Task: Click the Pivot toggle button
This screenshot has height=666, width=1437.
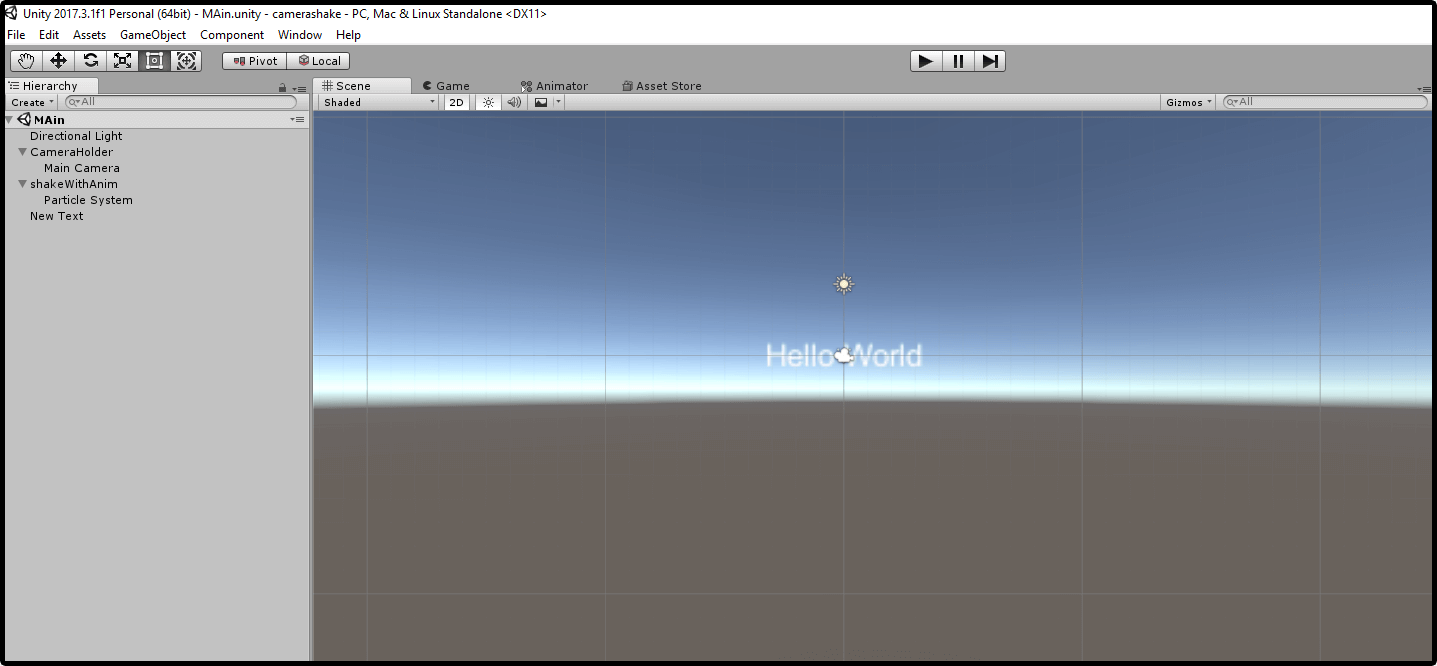Action: point(253,60)
